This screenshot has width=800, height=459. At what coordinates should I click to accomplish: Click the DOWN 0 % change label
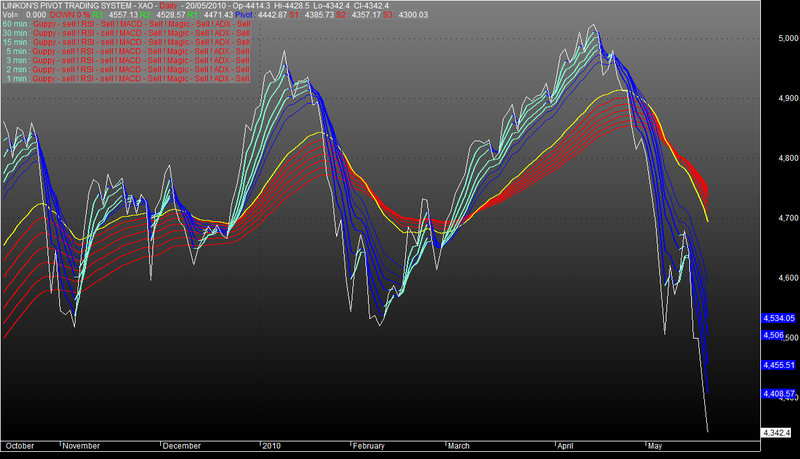pyautogui.click(x=70, y=15)
